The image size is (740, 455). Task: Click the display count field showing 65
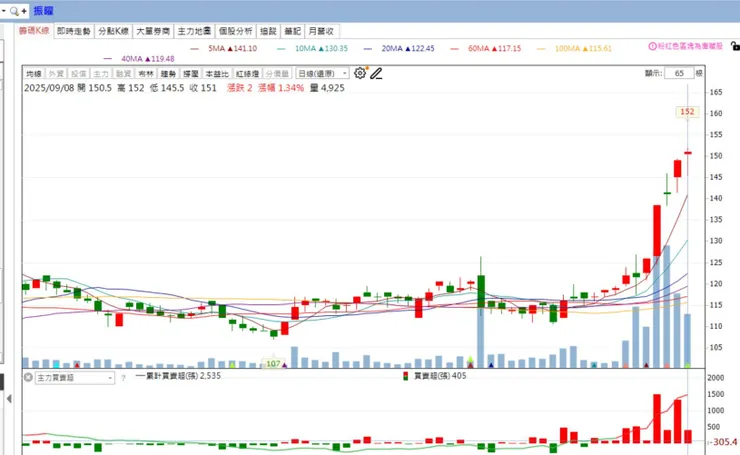coord(679,73)
